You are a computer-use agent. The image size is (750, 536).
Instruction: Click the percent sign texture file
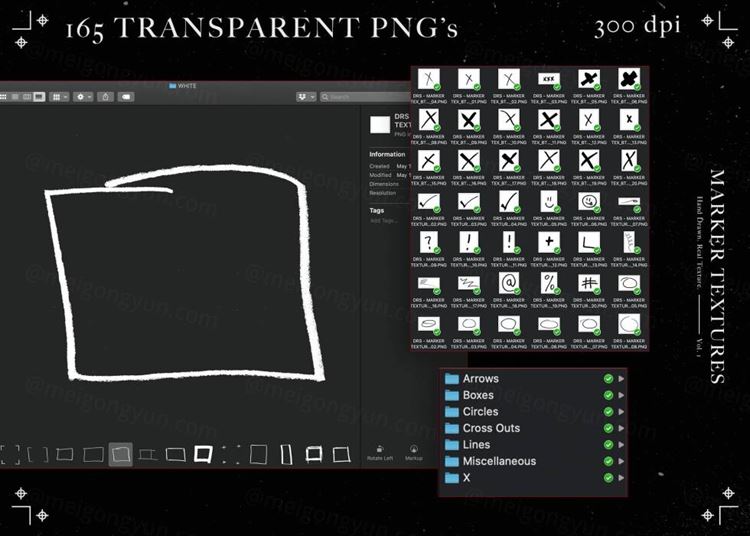coord(549,284)
